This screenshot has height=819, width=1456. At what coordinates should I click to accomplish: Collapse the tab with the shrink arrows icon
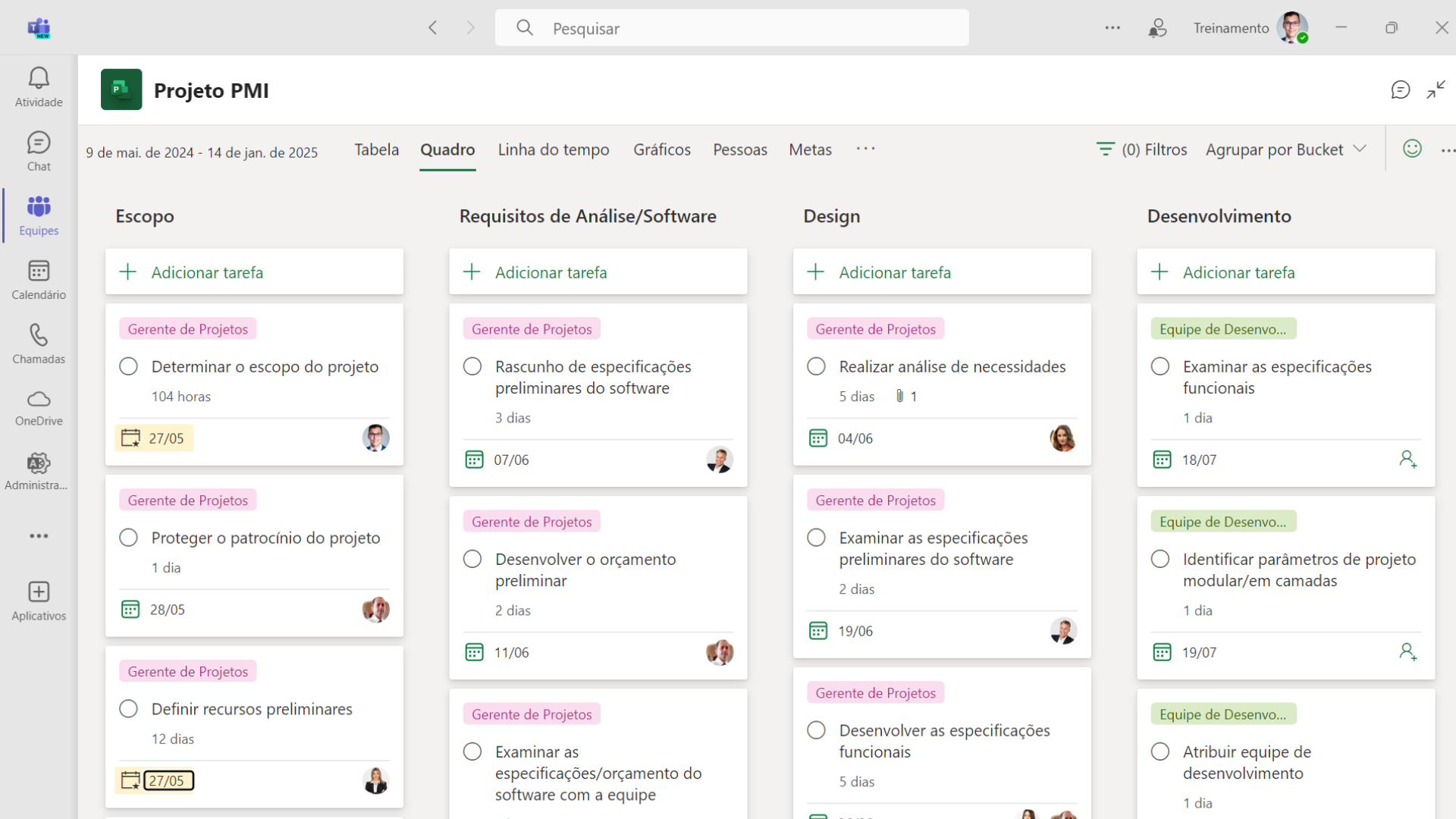1436,90
